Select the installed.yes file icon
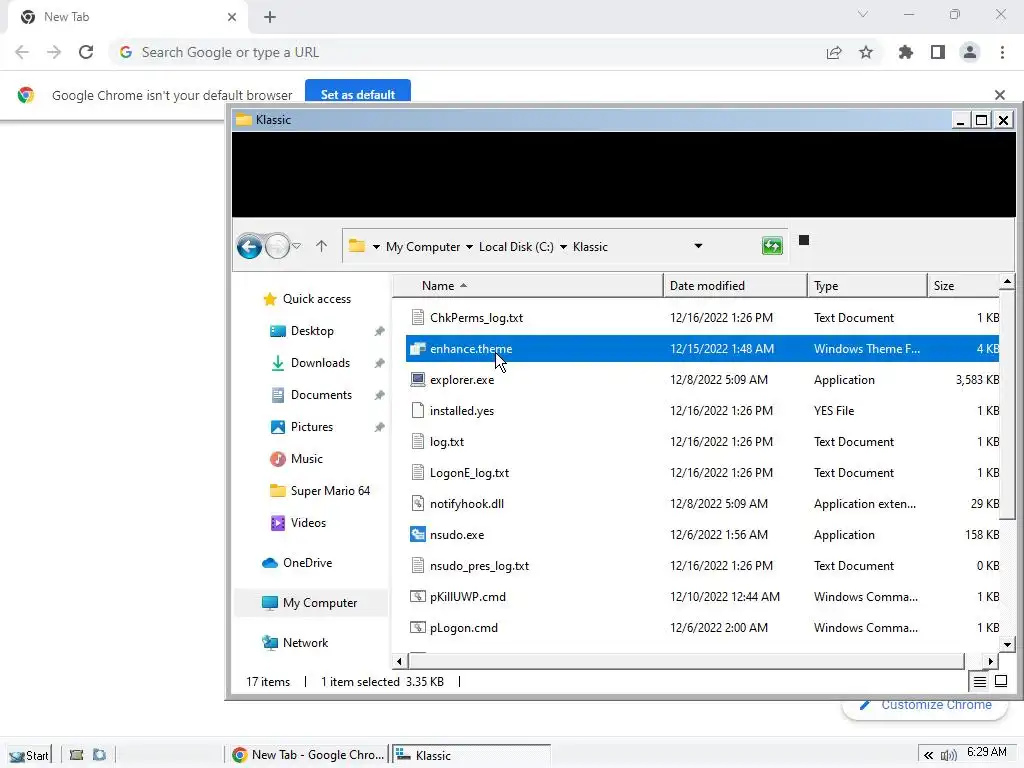Screen dimensions: 1024x768 pyautogui.click(x=417, y=411)
